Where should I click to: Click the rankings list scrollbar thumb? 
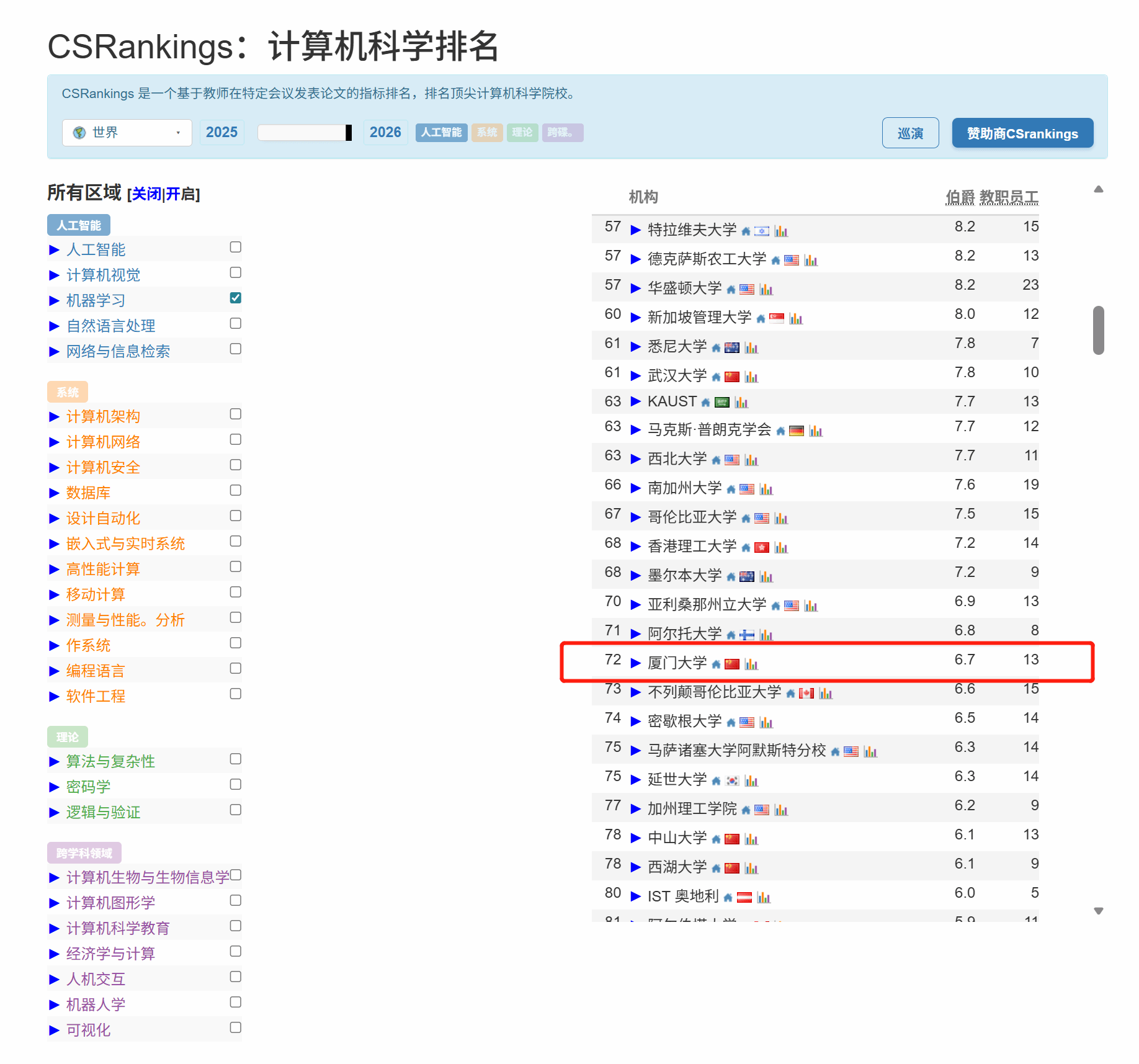point(1098,330)
